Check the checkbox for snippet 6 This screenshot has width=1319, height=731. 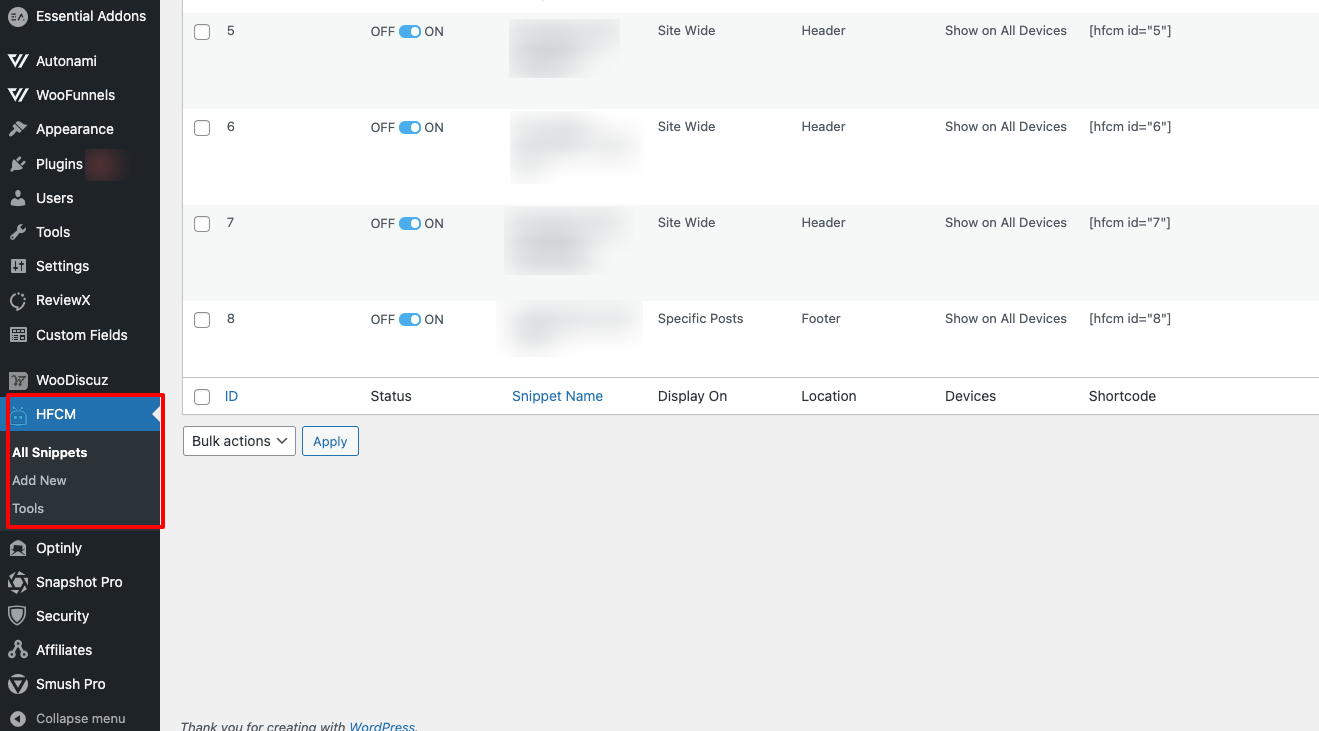pyautogui.click(x=201, y=127)
